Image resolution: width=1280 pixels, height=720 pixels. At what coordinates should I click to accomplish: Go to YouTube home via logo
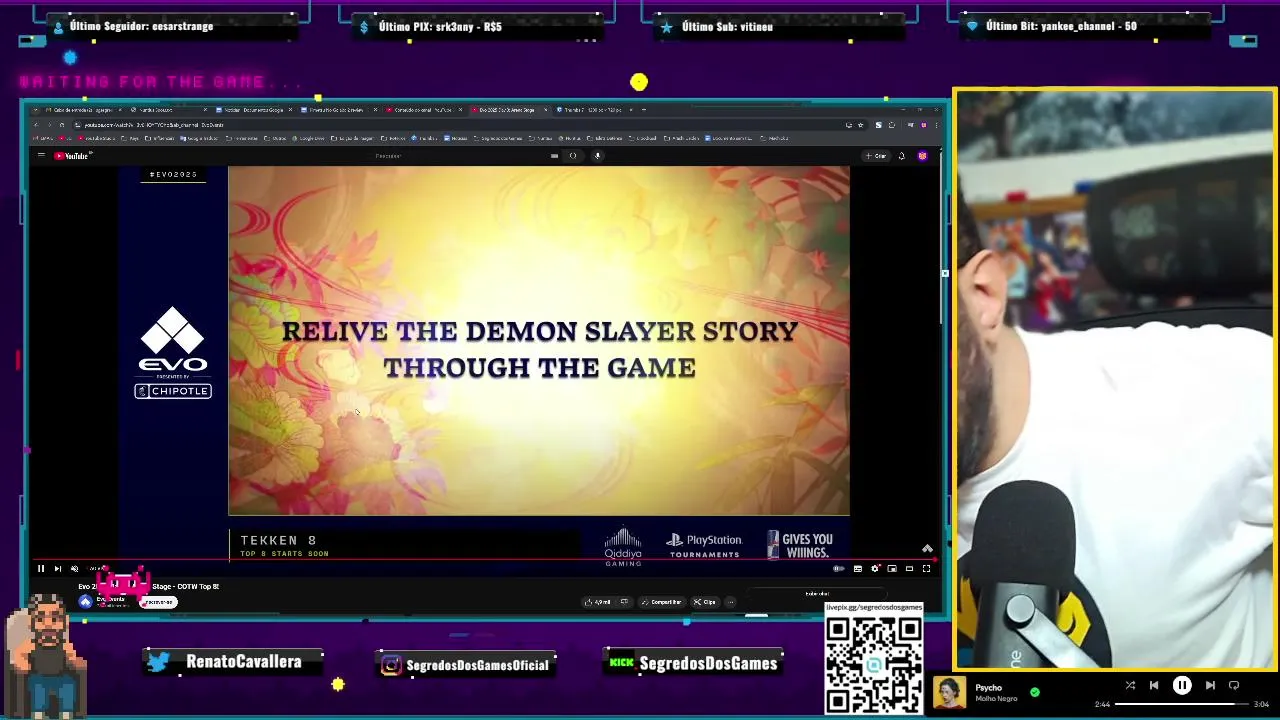tap(72, 156)
